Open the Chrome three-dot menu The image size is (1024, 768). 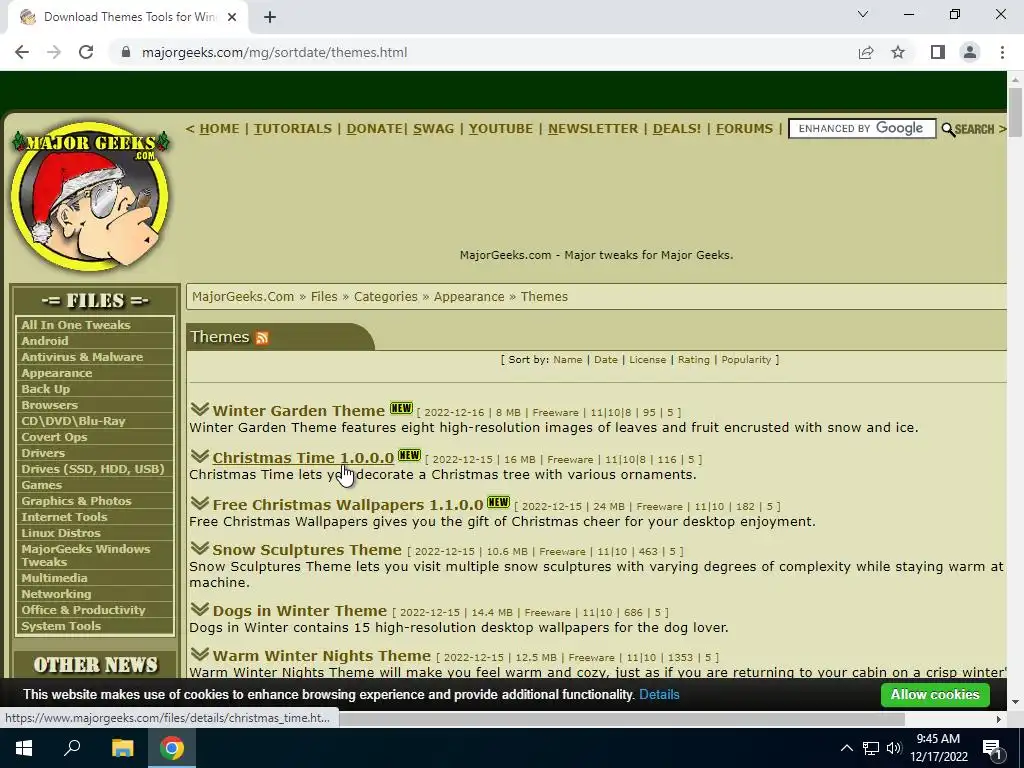pos(1002,52)
